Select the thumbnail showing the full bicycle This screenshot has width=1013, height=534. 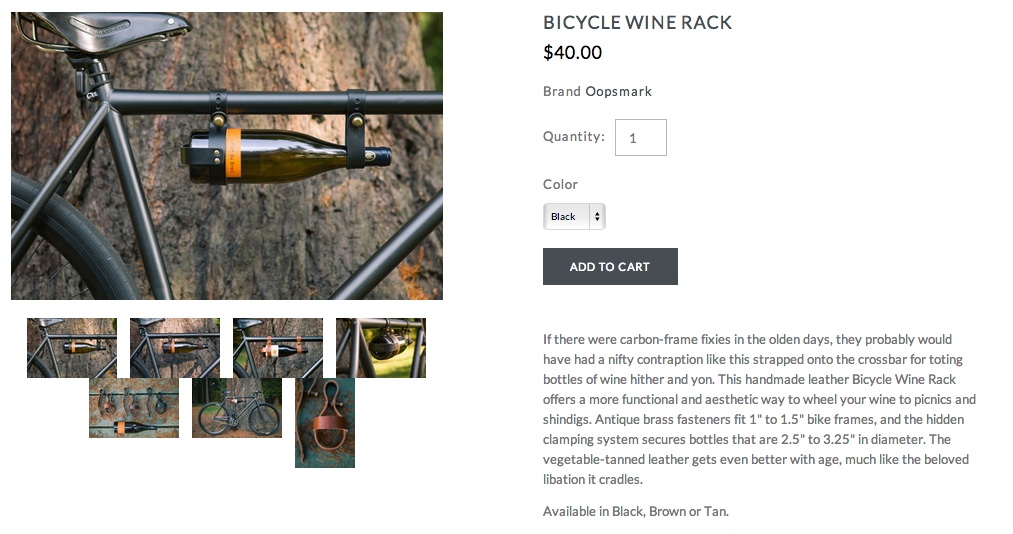tap(236, 407)
